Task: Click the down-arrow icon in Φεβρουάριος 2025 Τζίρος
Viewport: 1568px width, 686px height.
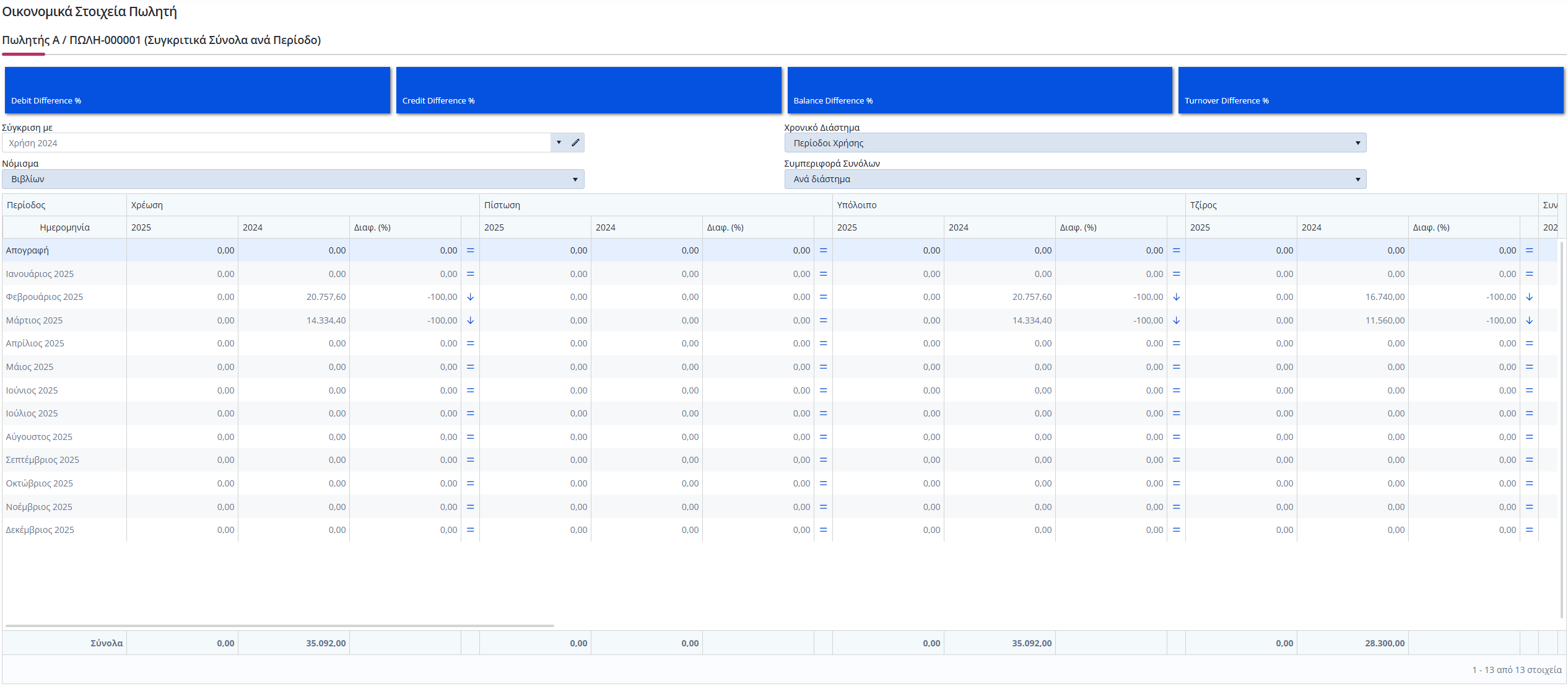Action: (x=1530, y=297)
